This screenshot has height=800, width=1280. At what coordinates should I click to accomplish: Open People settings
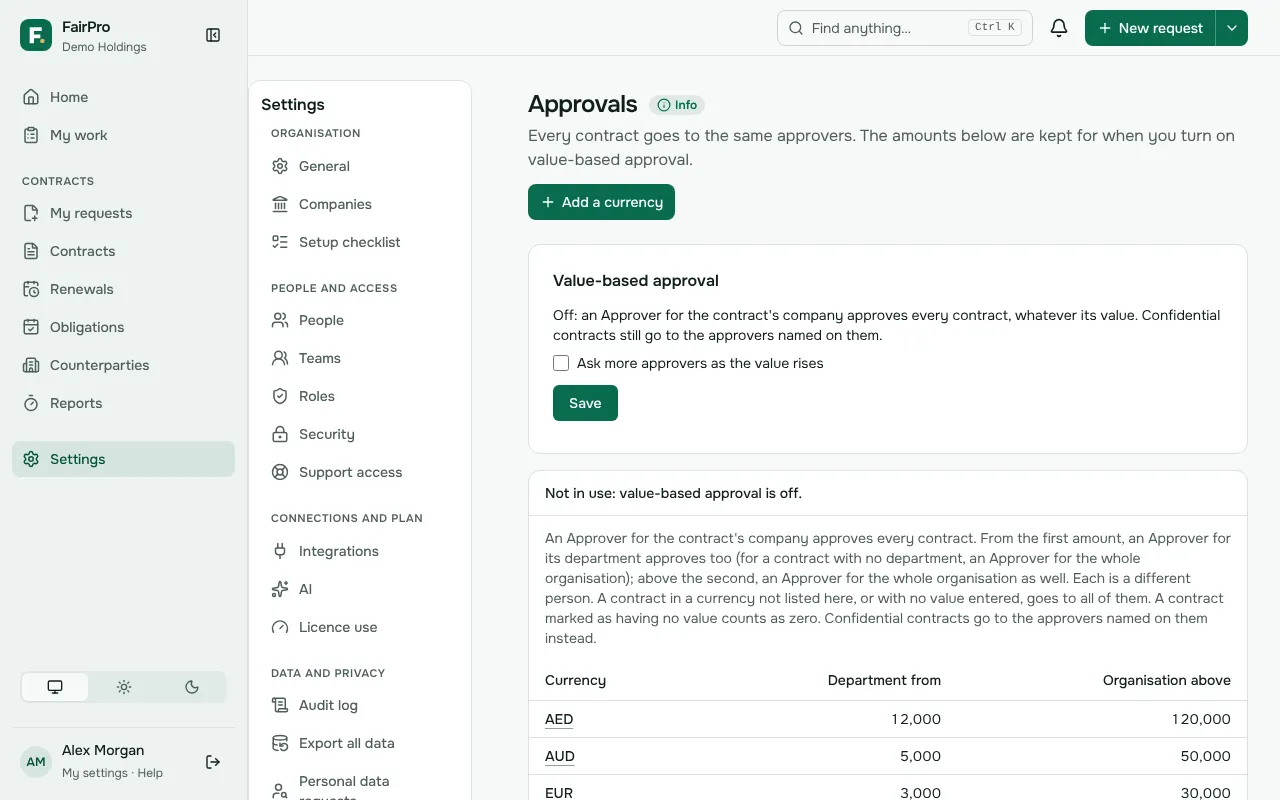360,320
